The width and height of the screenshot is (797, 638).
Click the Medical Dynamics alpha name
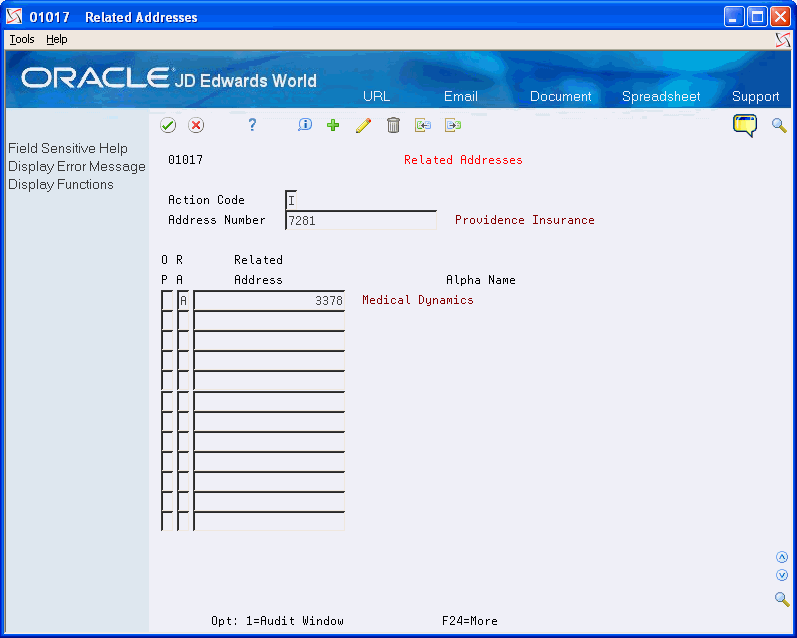[x=418, y=300]
